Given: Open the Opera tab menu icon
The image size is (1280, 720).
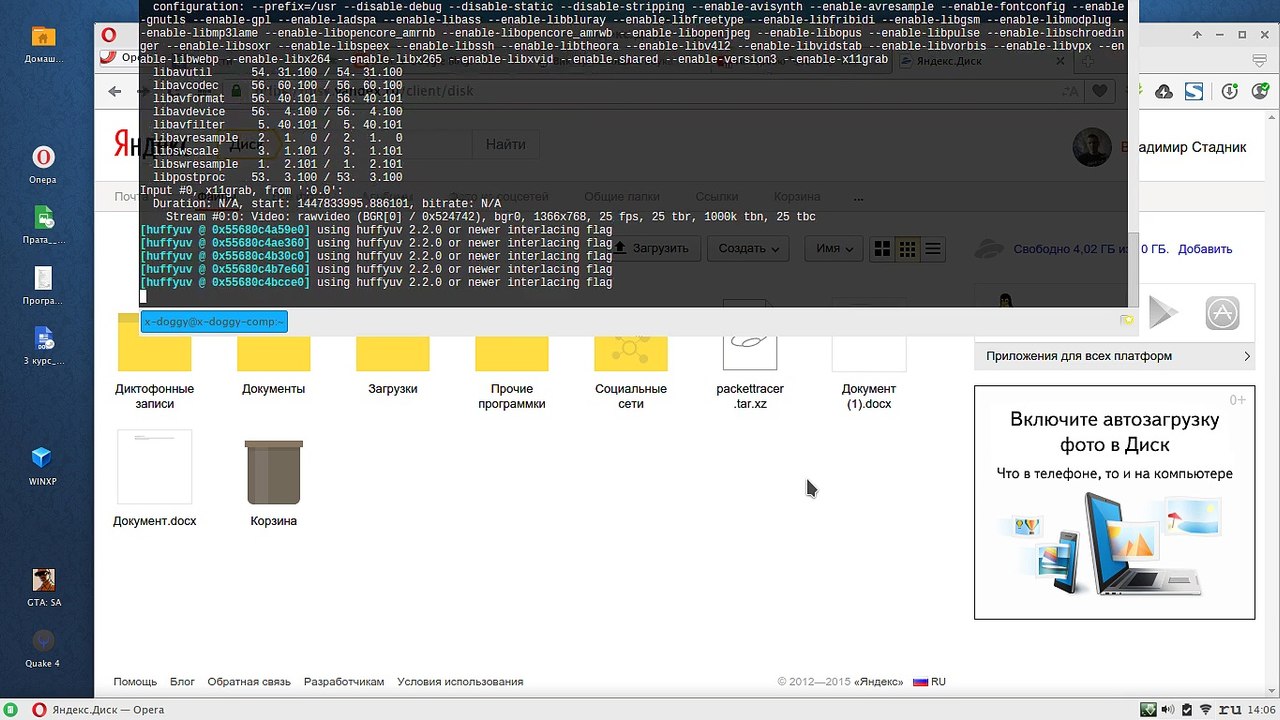Looking at the screenshot, I should 1258,61.
